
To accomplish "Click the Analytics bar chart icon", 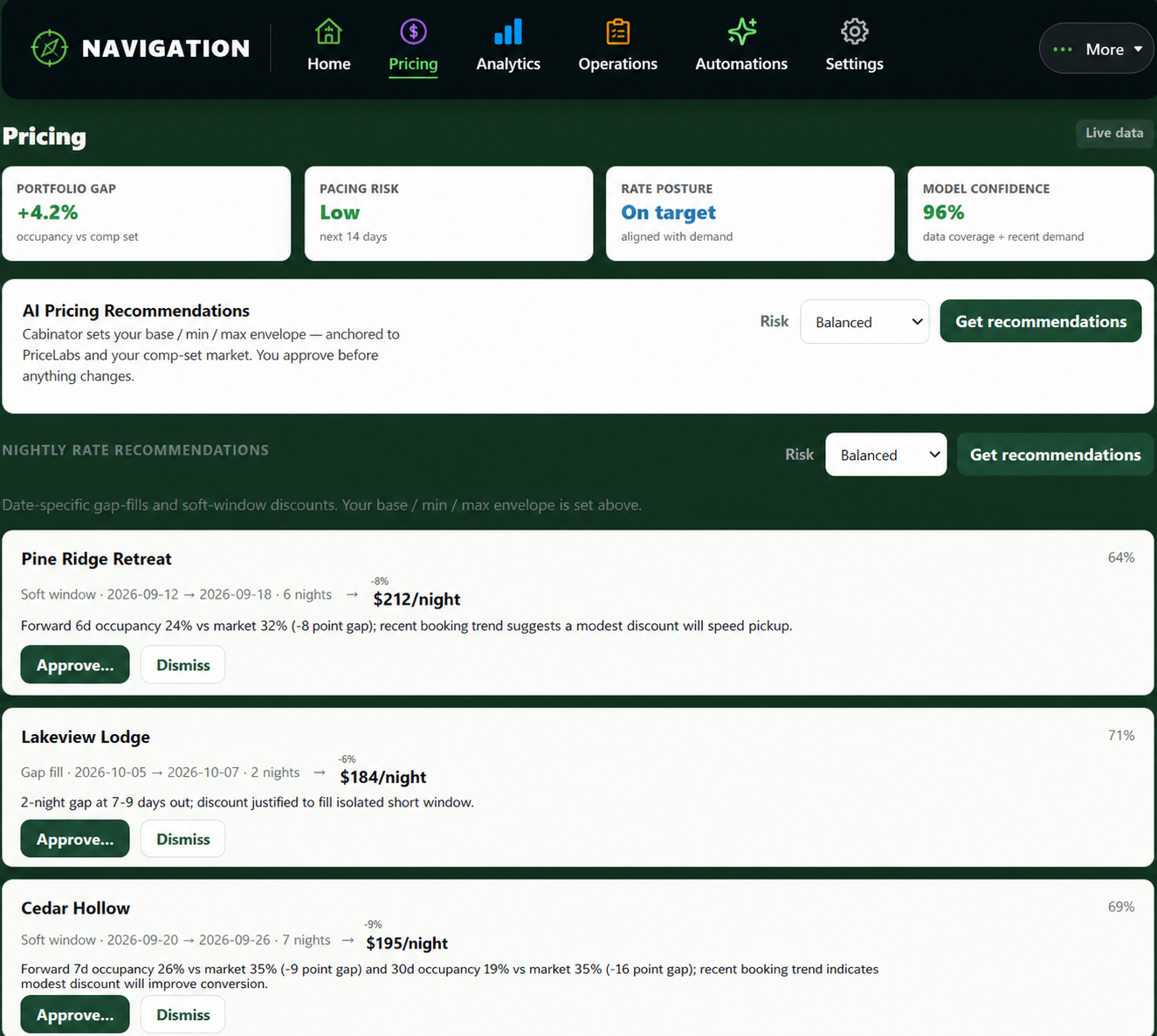I will 508,31.
